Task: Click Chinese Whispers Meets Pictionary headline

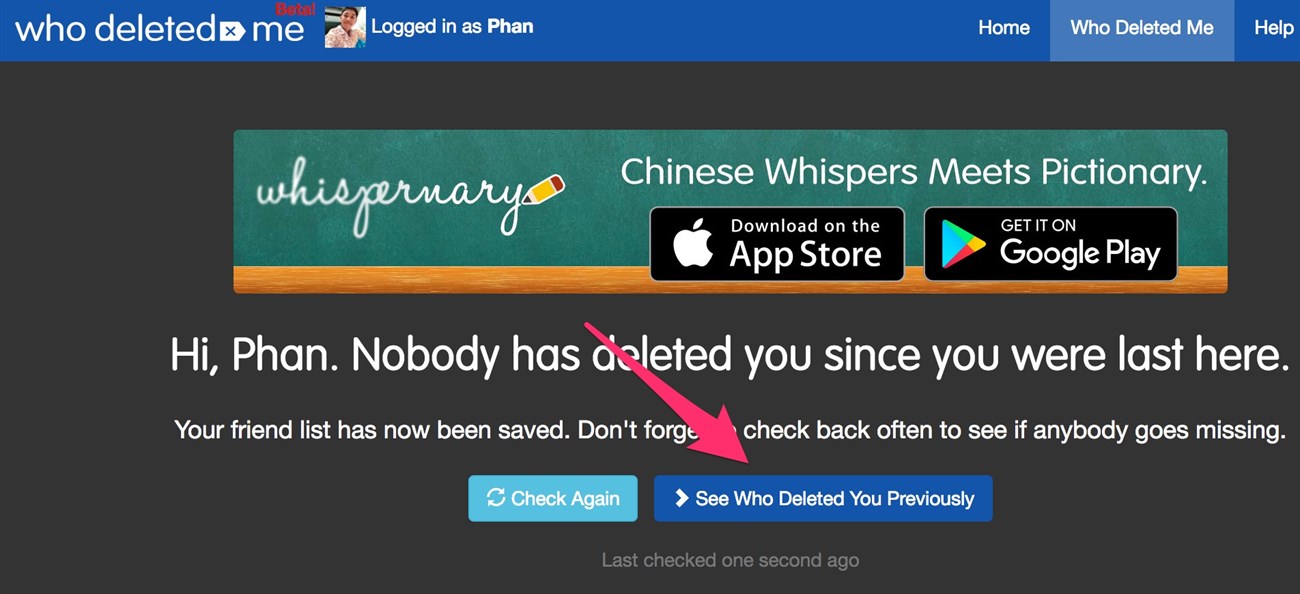Action: click(x=914, y=172)
